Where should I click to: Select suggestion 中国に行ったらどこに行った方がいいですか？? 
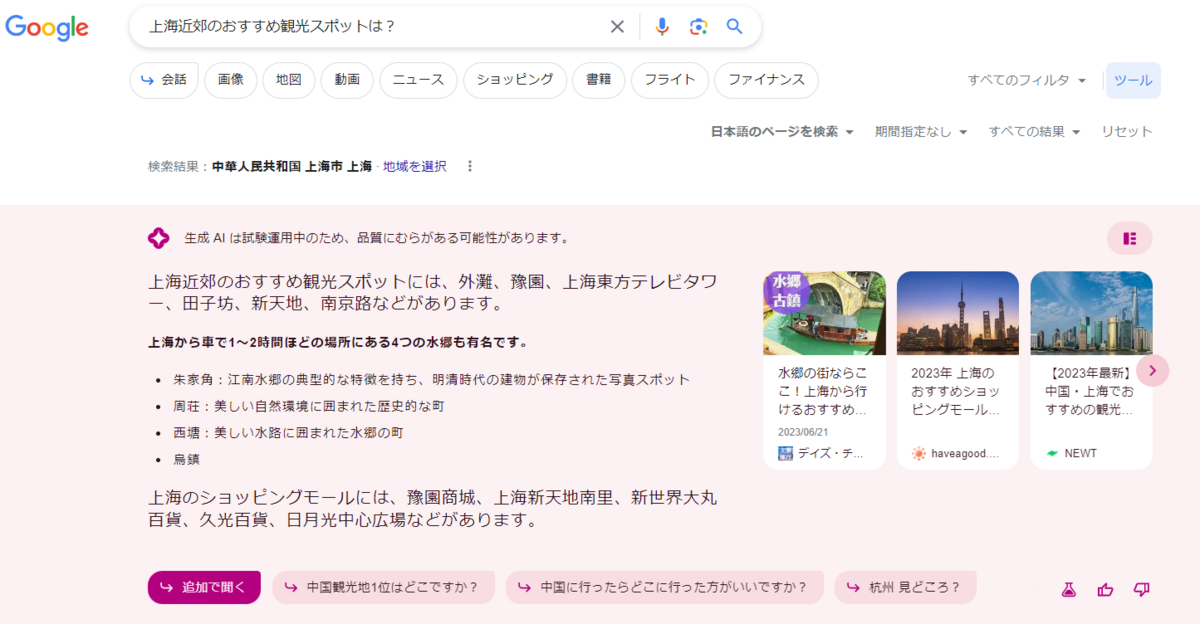(665, 587)
